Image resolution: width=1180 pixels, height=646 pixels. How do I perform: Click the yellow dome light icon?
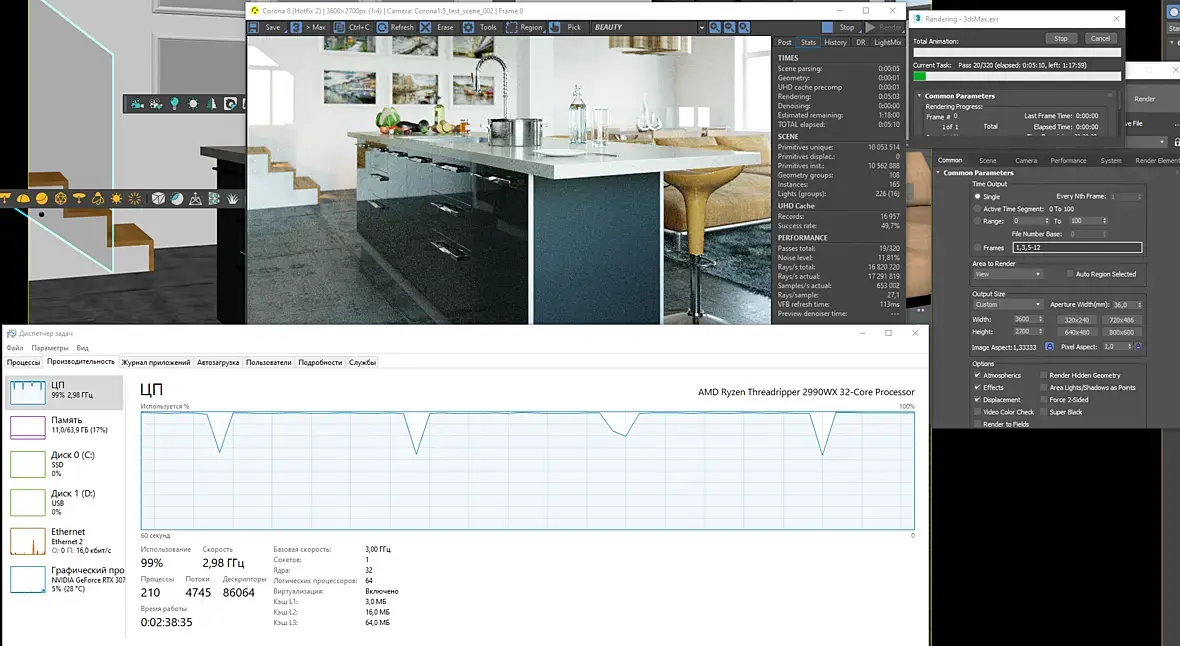click(23, 199)
